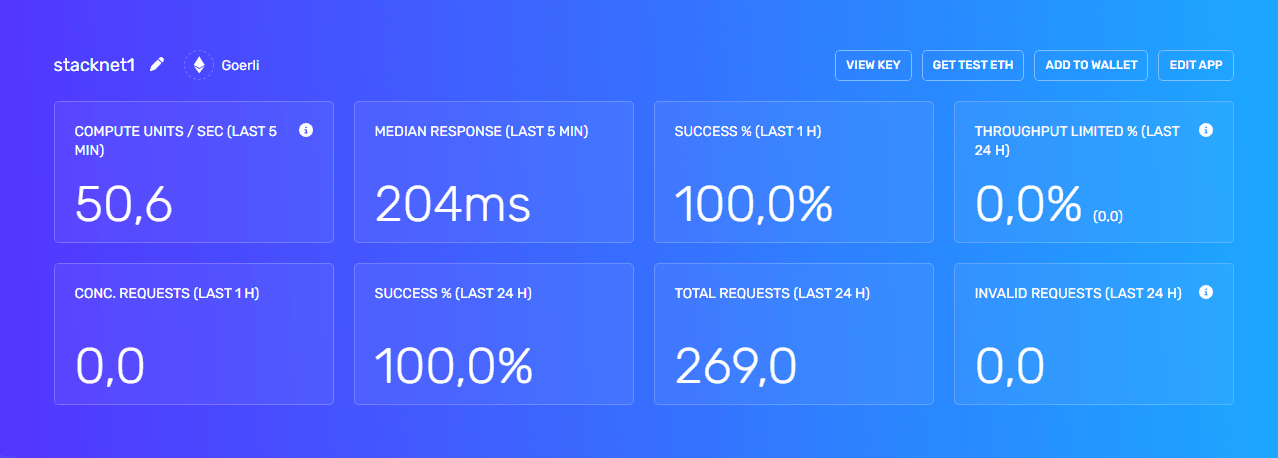Screen dimensions: 1278x458
Task: Select the 204ms response time value
Action: click(452, 205)
